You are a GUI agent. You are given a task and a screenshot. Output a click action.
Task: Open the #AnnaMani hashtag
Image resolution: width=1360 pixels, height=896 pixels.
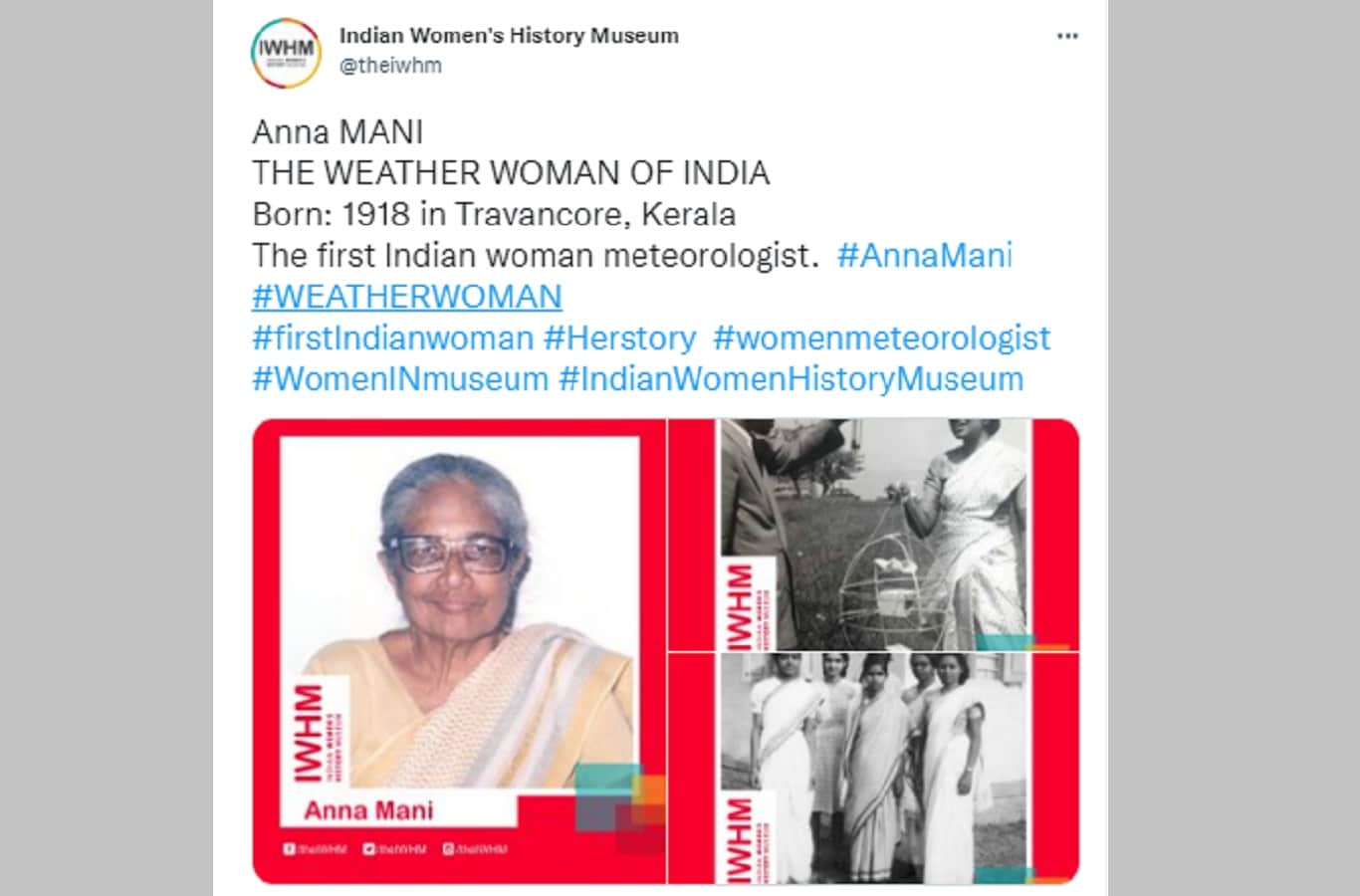pyautogui.click(x=925, y=256)
